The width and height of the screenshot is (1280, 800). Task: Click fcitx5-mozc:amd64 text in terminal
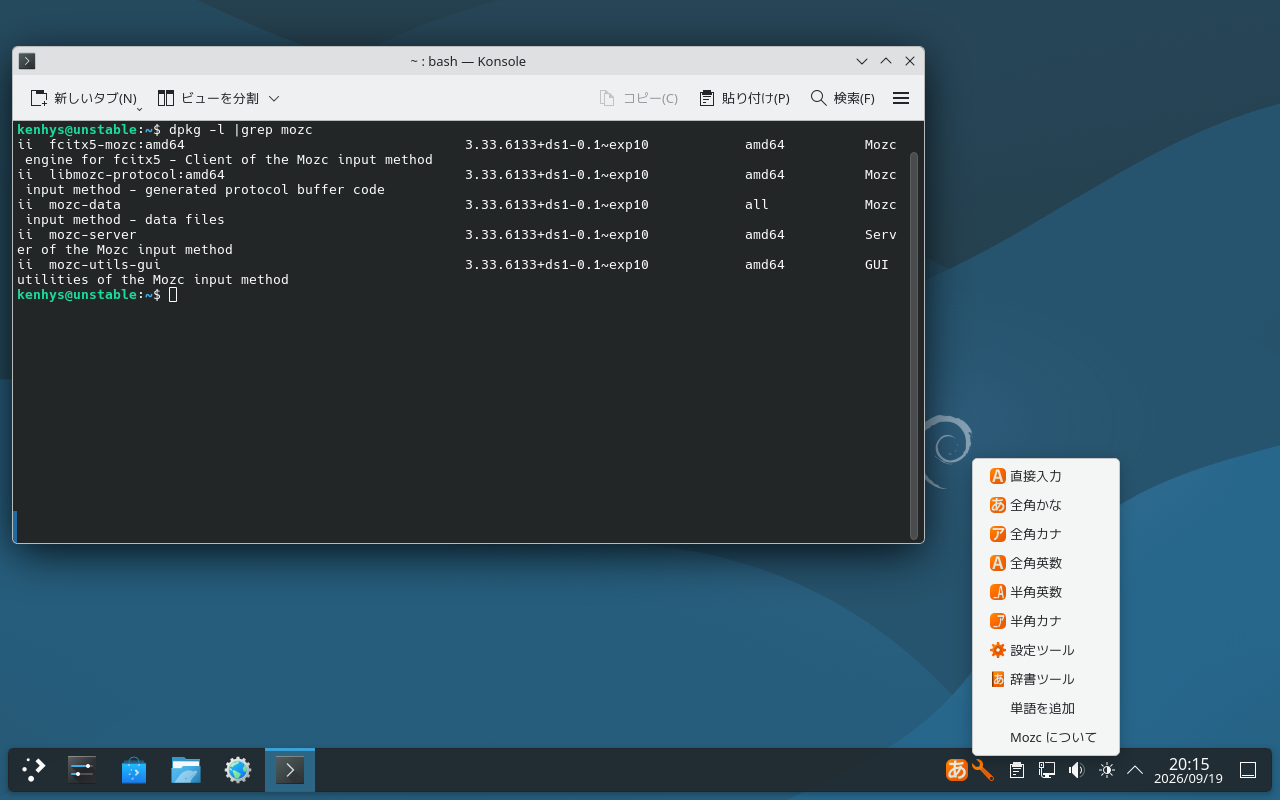117,145
